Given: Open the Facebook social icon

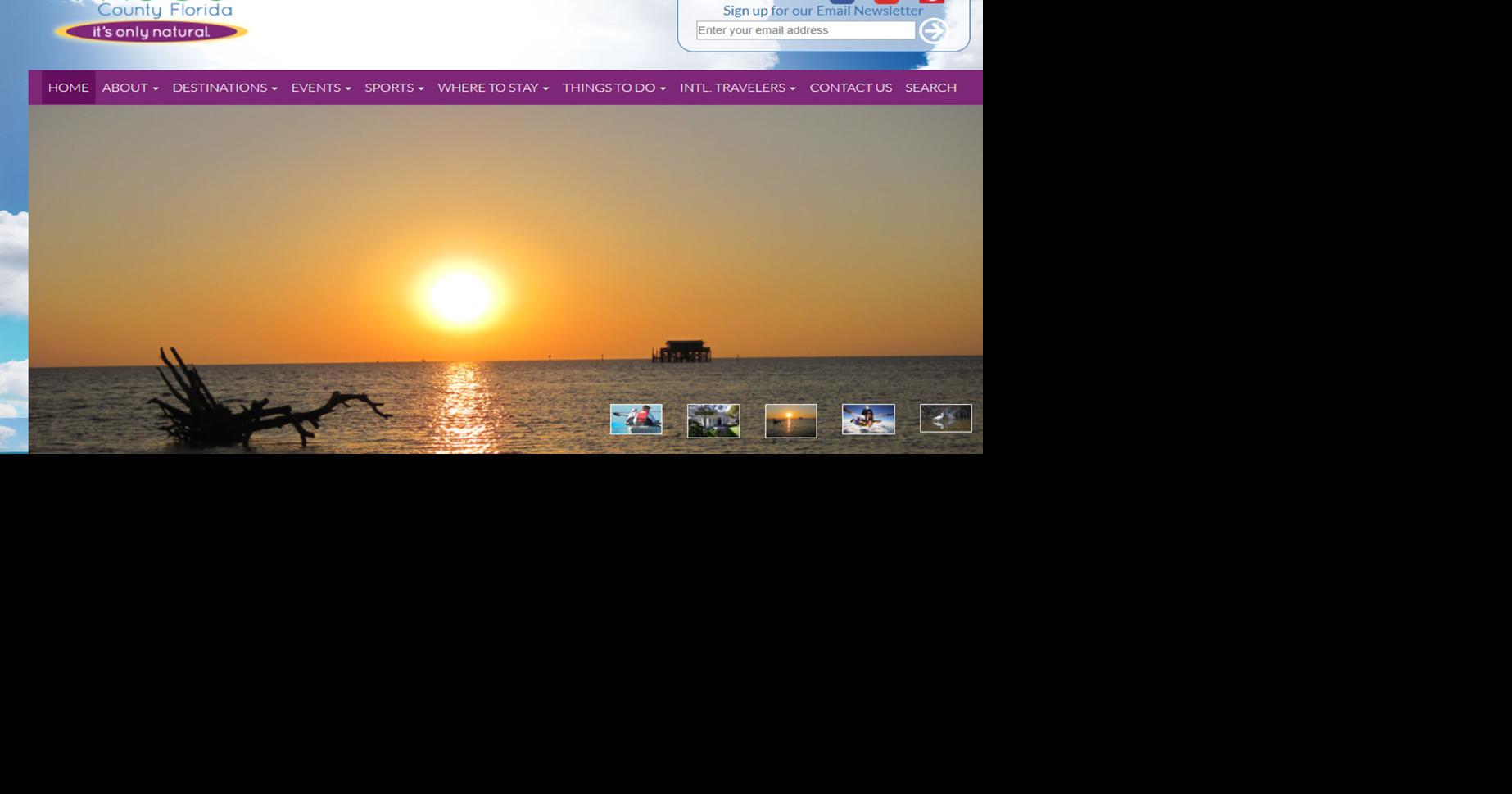Looking at the screenshot, I should point(841,2).
